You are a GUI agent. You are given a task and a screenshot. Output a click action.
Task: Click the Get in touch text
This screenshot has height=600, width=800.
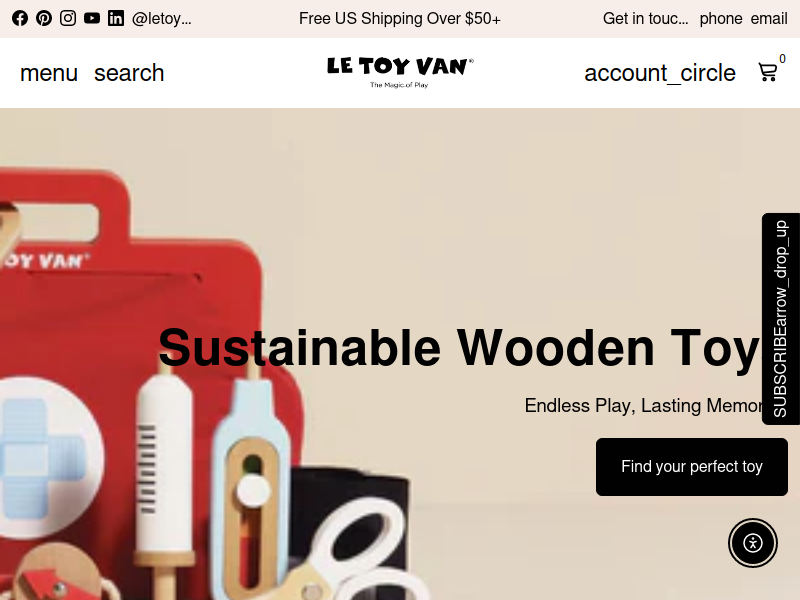click(645, 18)
